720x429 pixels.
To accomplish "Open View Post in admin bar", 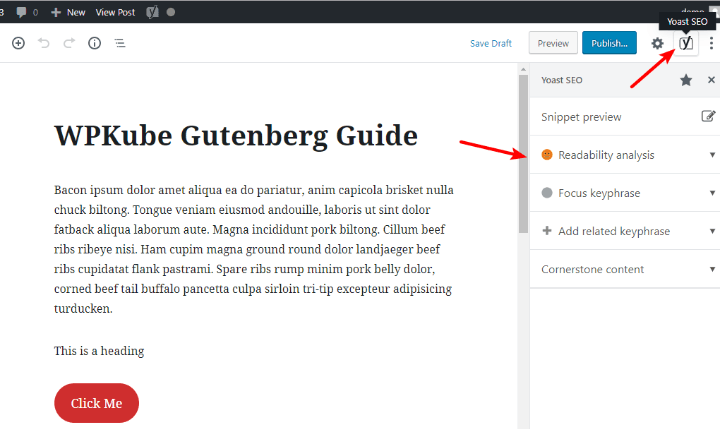I will coord(115,12).
